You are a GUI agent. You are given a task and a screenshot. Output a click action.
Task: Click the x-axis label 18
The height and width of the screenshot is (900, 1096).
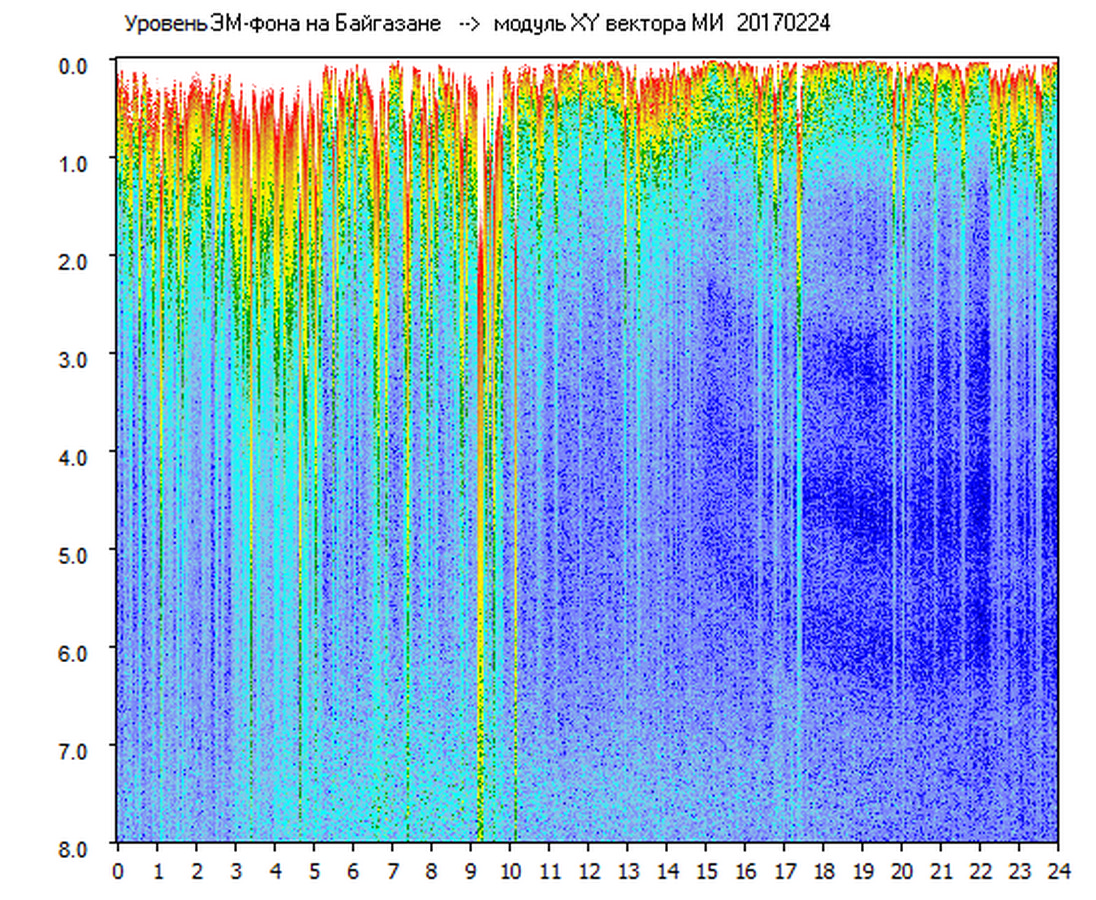click(x=823, y=871)
